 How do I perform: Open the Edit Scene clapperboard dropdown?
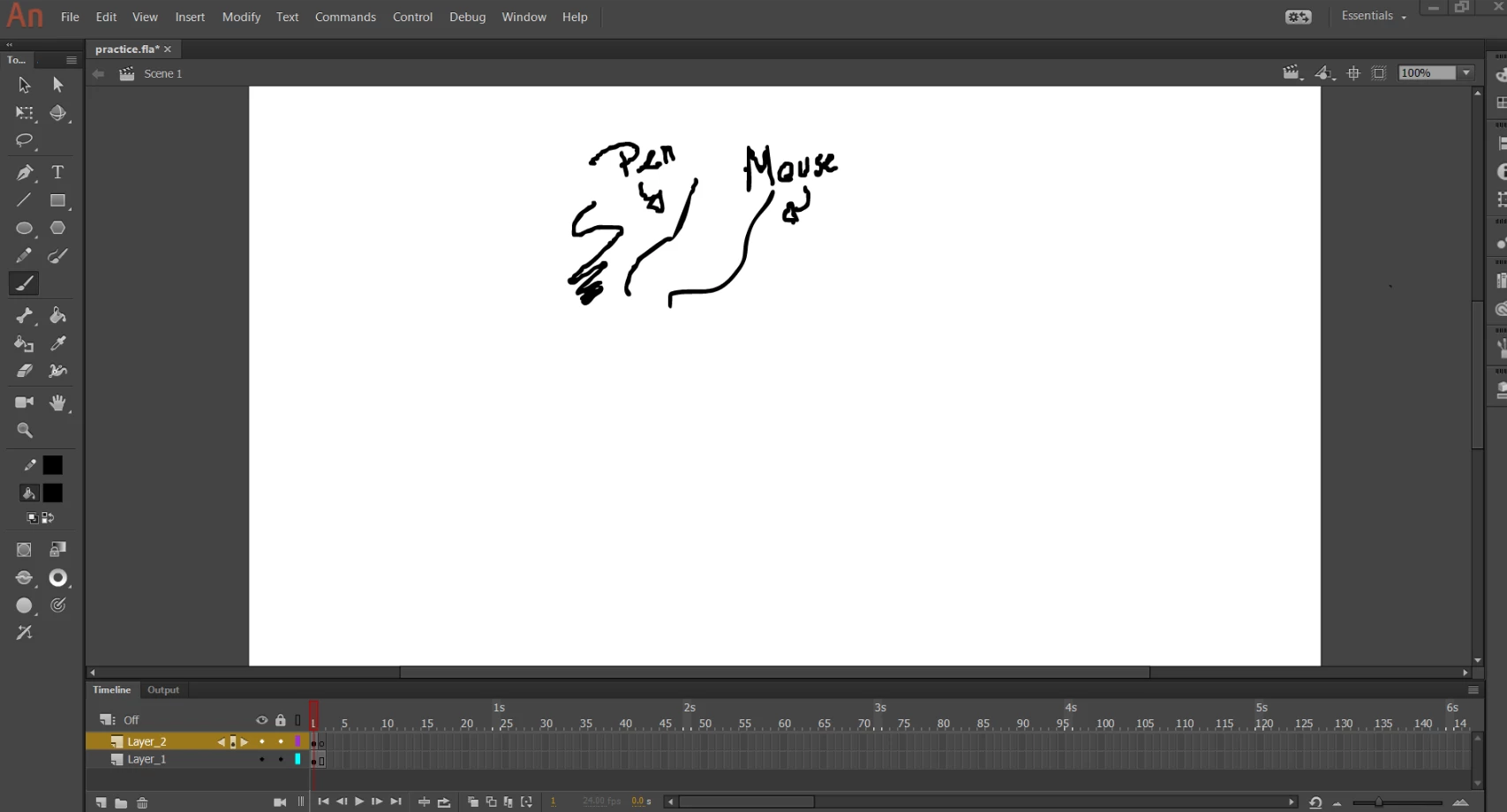click(x=1293, y=73)
